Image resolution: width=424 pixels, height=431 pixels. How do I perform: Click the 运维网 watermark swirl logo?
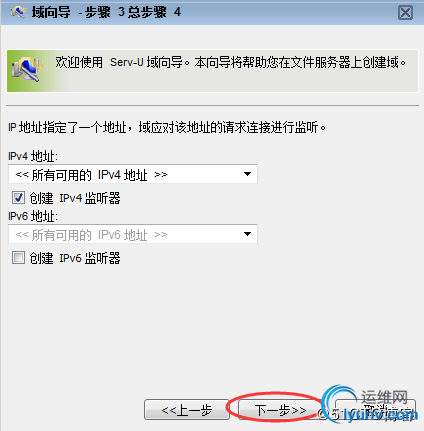(x=340, y=402)
